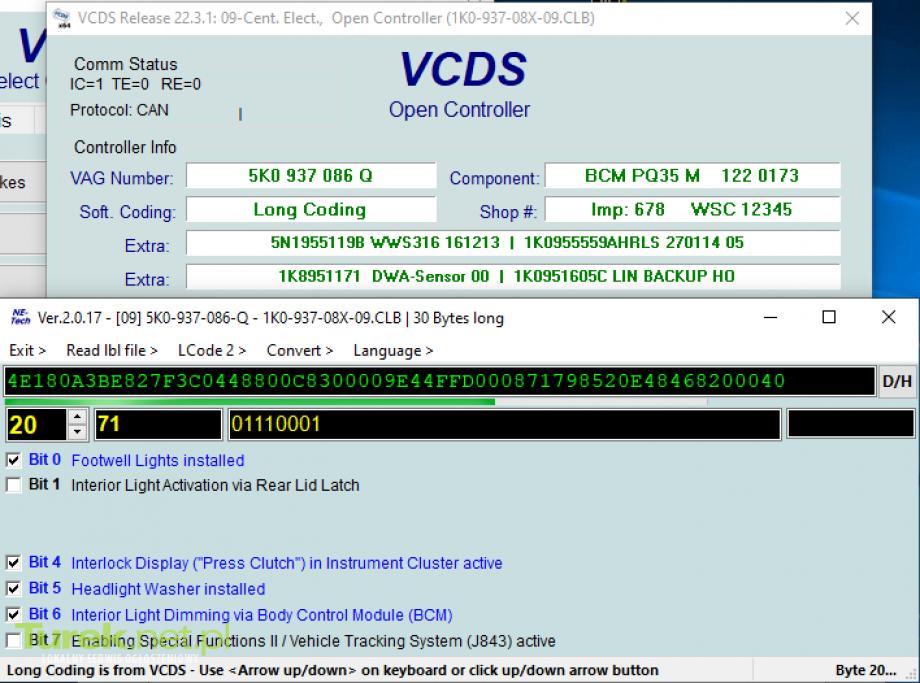Close the LCode long coding window
920x683 pixels.
[888, 317]
